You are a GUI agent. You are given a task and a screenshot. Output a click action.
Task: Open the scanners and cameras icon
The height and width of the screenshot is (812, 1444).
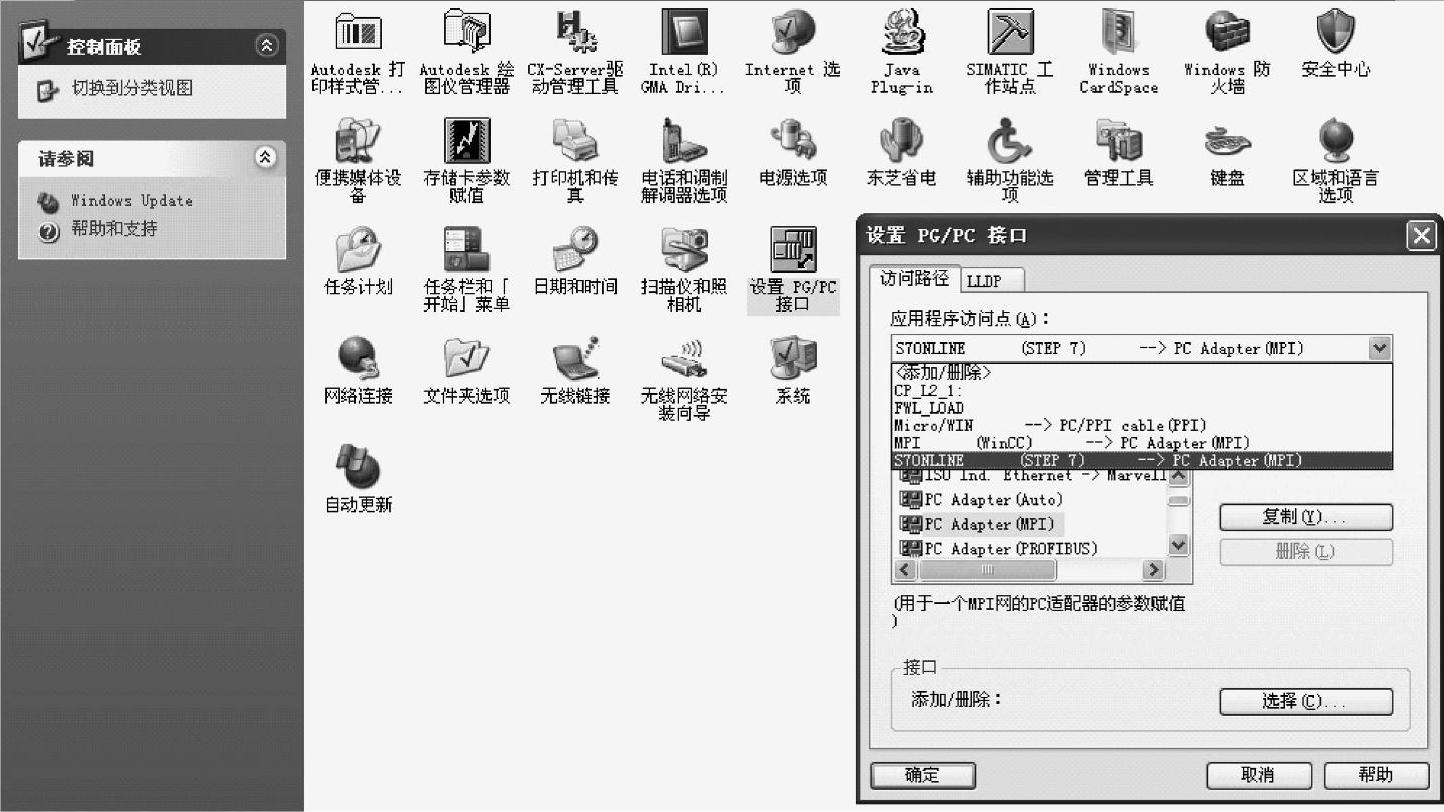[x=684, y=250]
